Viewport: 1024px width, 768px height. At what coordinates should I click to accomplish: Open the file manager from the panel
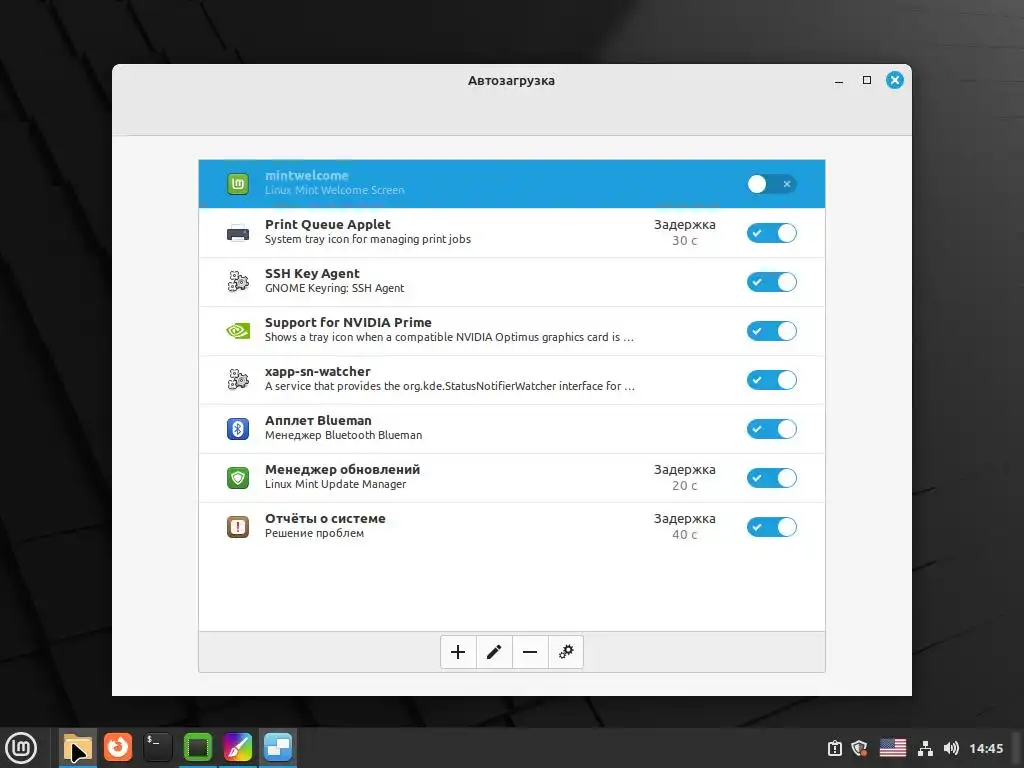(x=78, y=748)
